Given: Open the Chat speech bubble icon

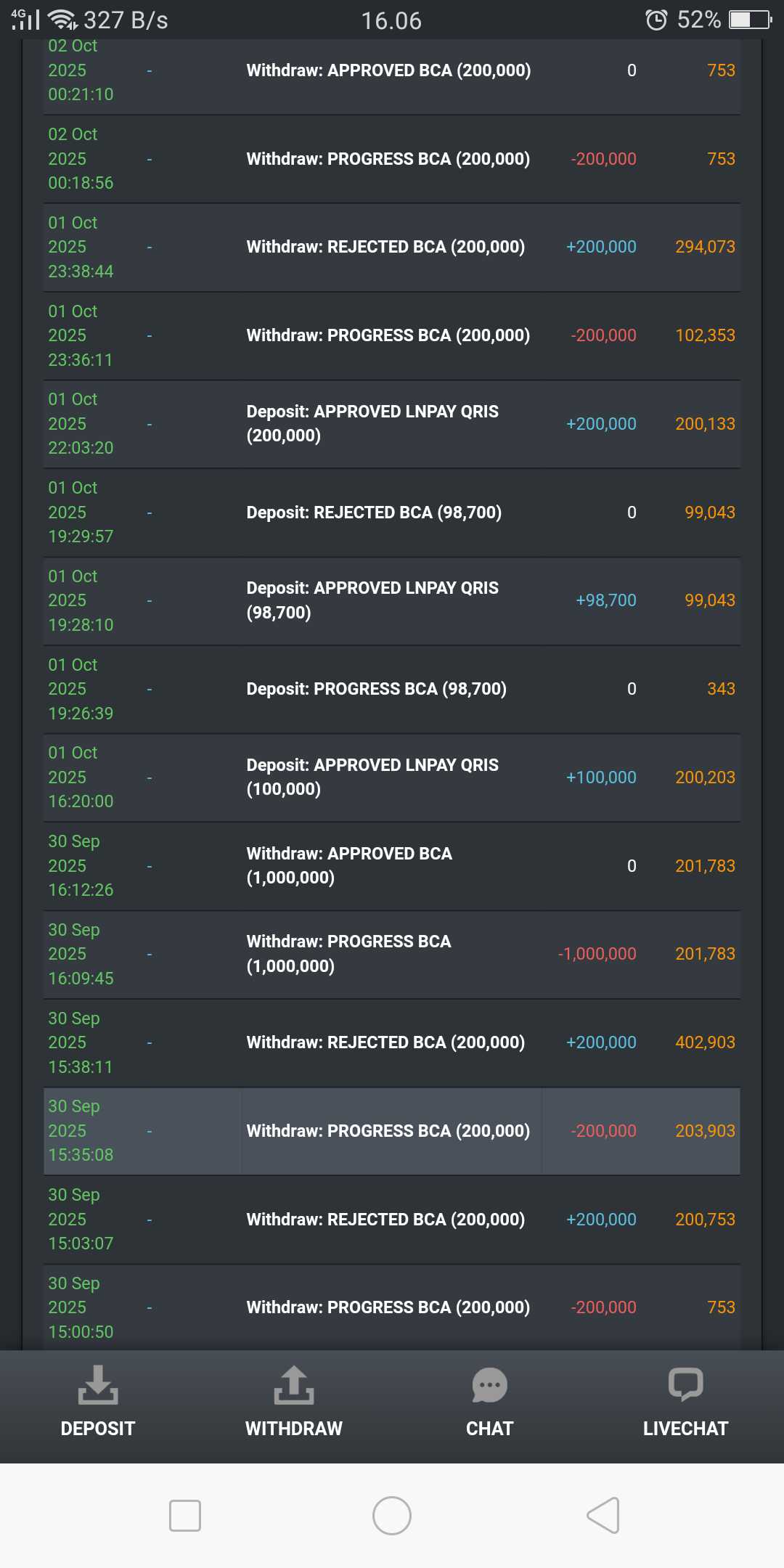Looking at the screenshot, I should tap(490, 1385).
